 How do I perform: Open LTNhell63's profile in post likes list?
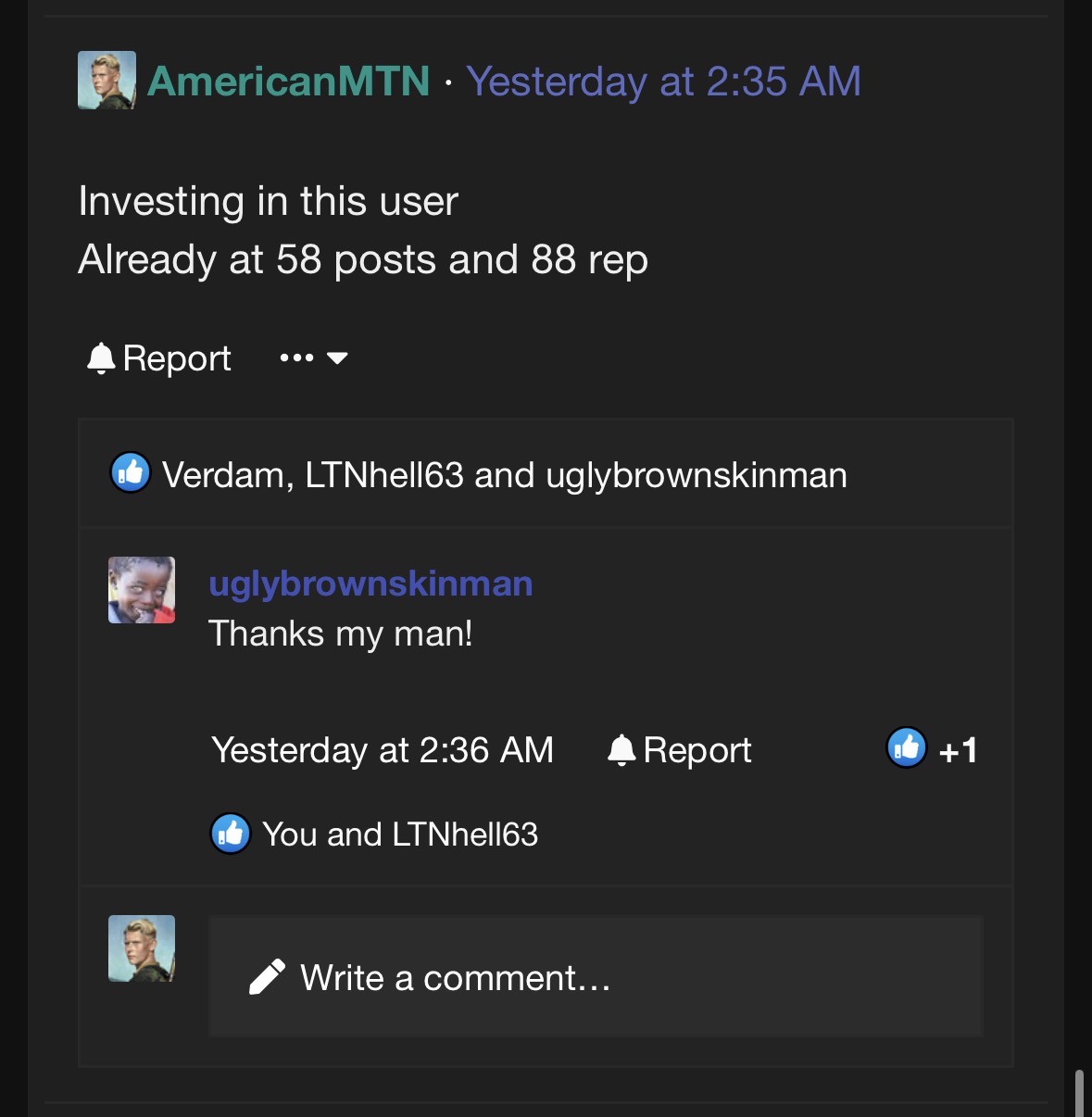pyautogui.click(x=383, y=475)
